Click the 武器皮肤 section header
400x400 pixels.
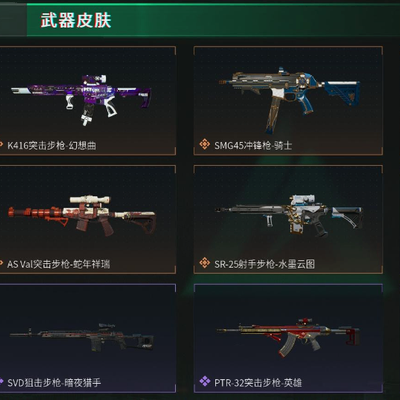click(x=76, y=20)
